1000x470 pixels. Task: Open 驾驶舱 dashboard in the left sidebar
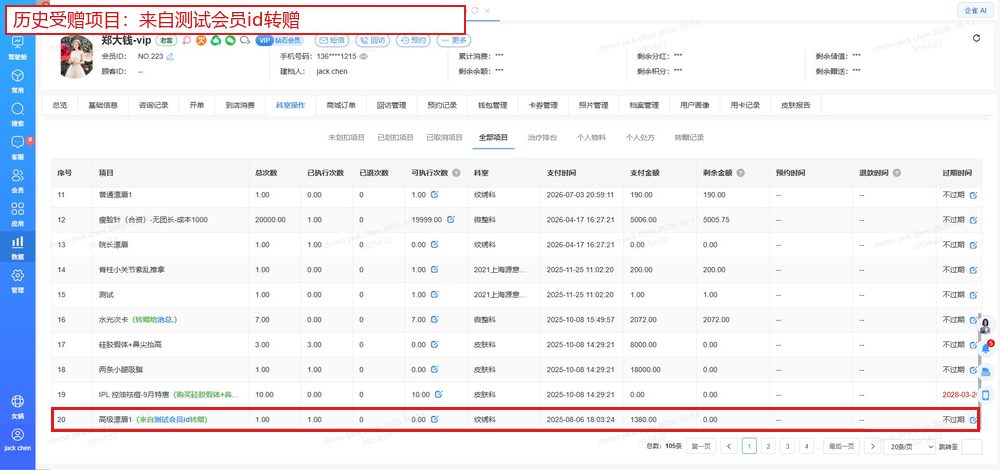coord(18,47)
